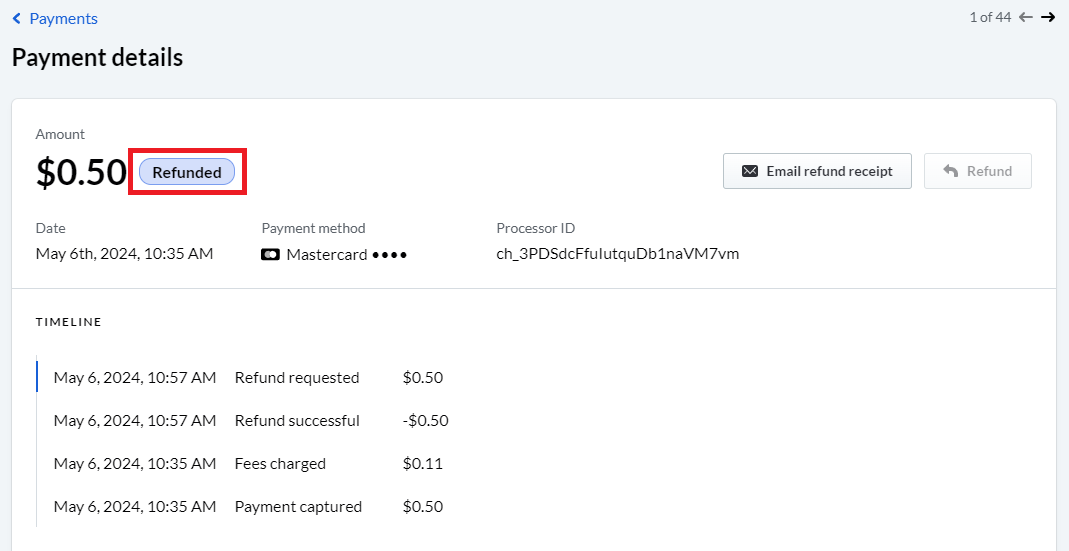
Task: Select the Payment captured timeline entry
Action: tap(248, 507)
